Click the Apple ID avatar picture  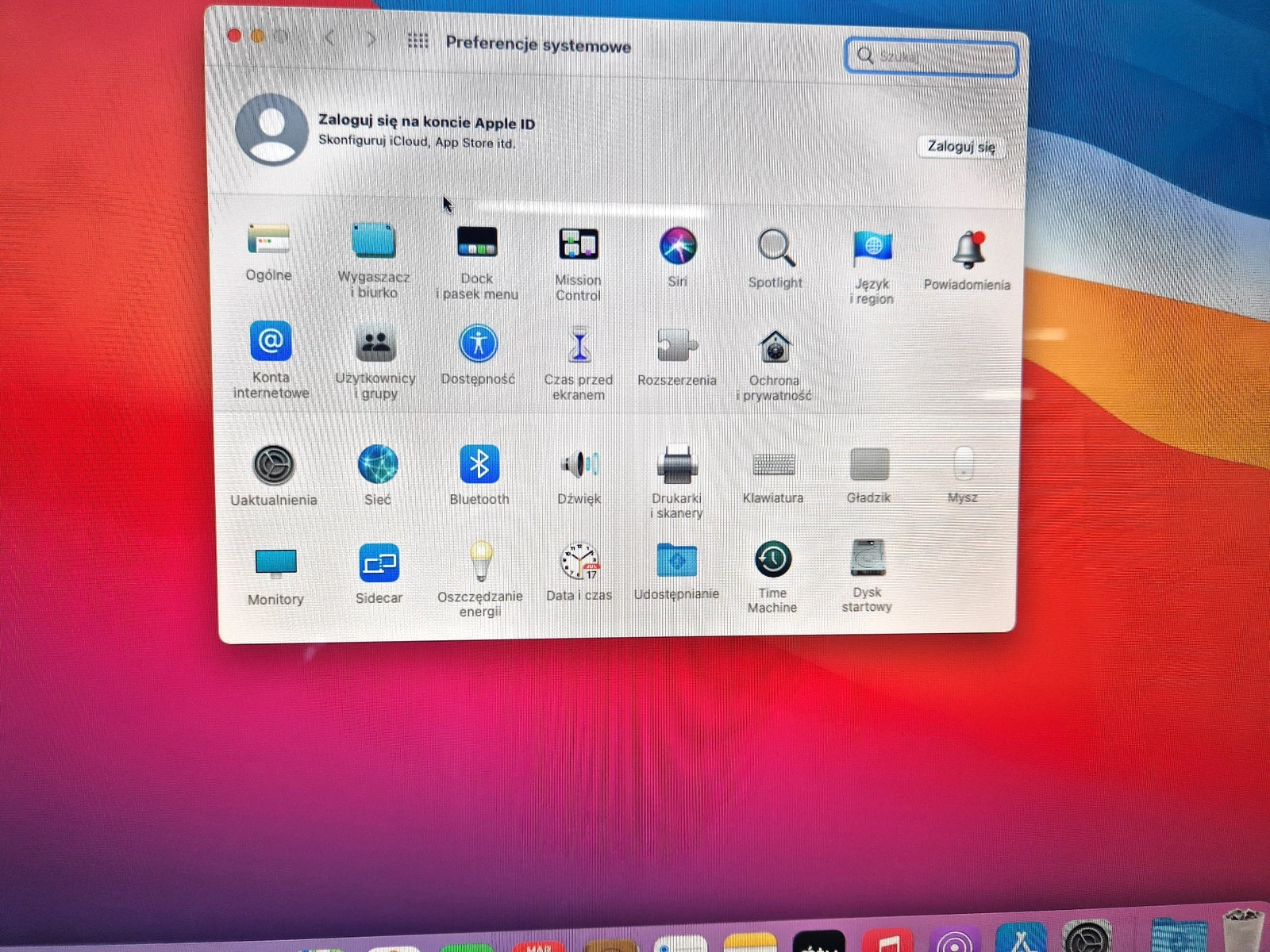pyautogui.click(x=271, y=129)
